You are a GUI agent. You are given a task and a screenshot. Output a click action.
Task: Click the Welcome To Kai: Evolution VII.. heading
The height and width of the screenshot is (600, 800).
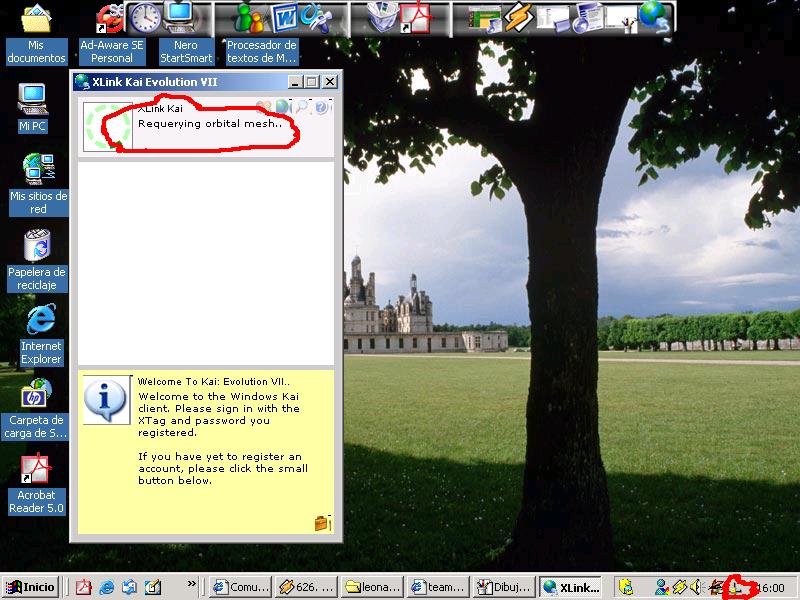tap(214, 381)
